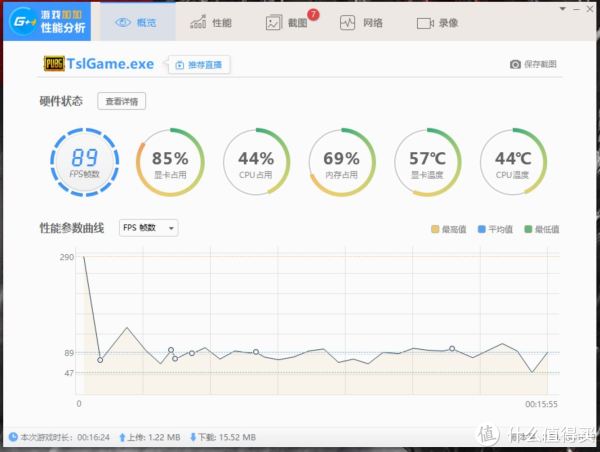Click the 57℃ 显卡温度 gauge
Screen dimensions: 600x452
pos(427,162)
